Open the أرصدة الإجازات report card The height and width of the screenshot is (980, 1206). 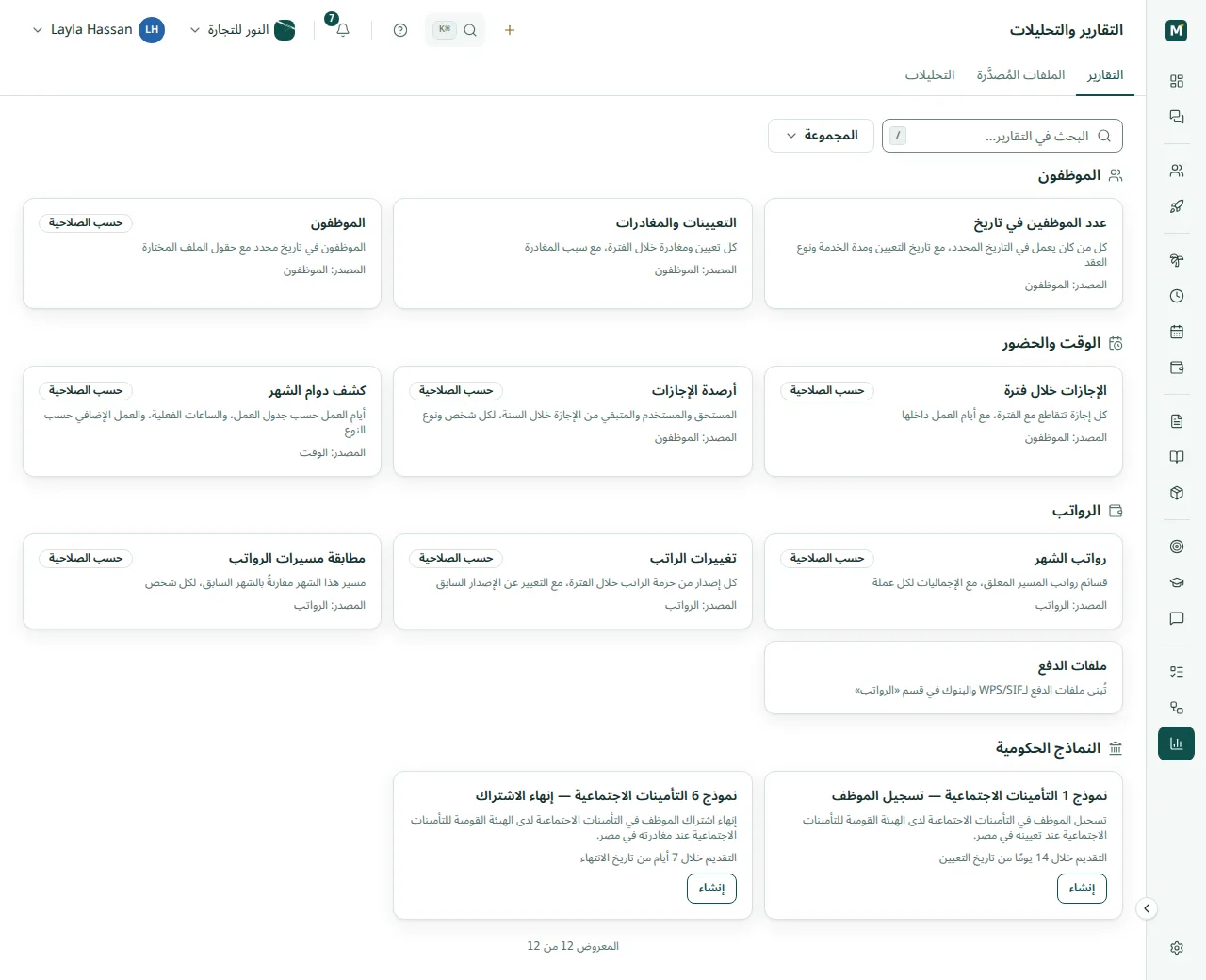(573, 421)
